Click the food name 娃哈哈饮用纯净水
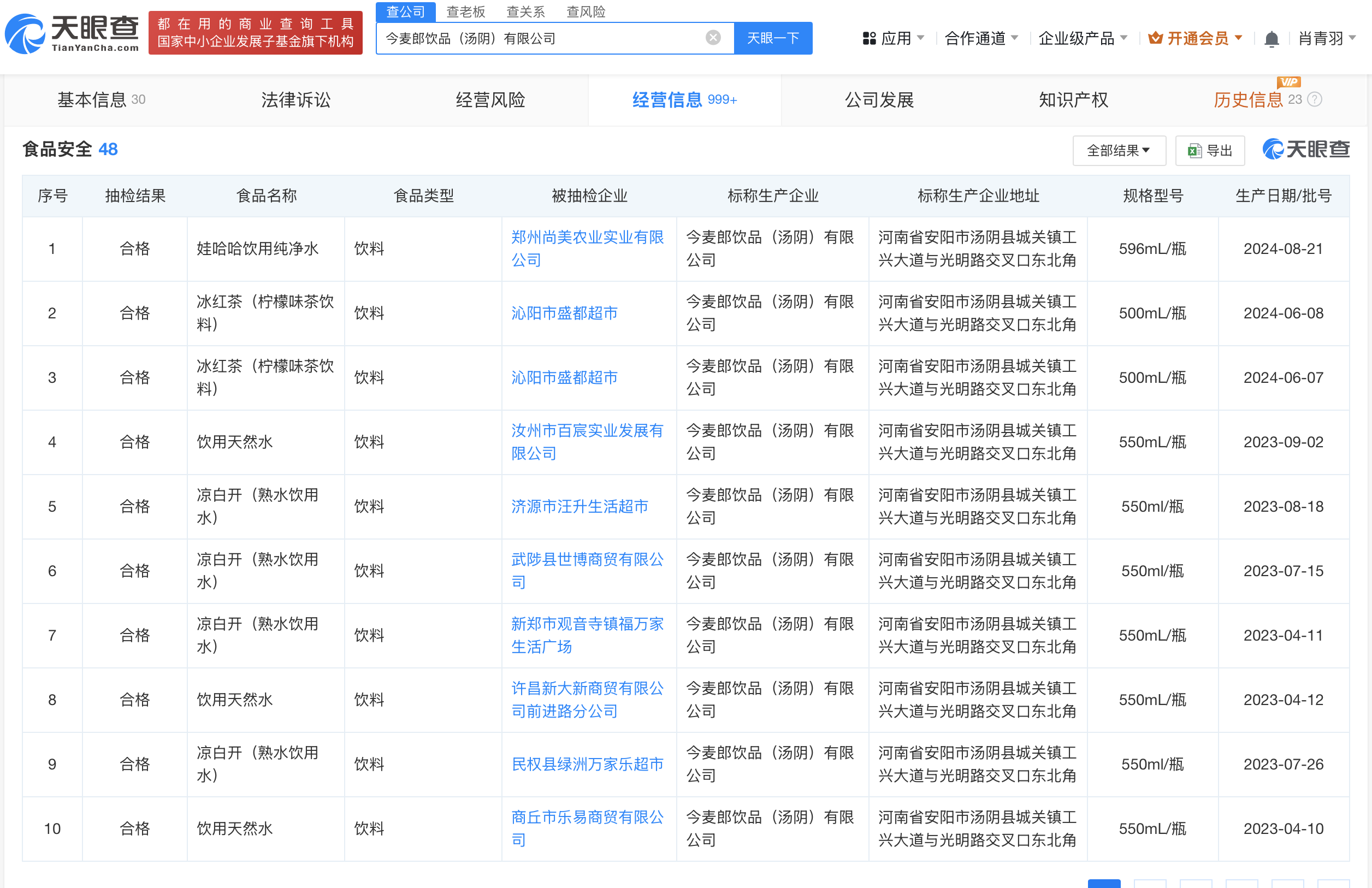The width and height of the screenshot is (1372, 888). [258, 249]
